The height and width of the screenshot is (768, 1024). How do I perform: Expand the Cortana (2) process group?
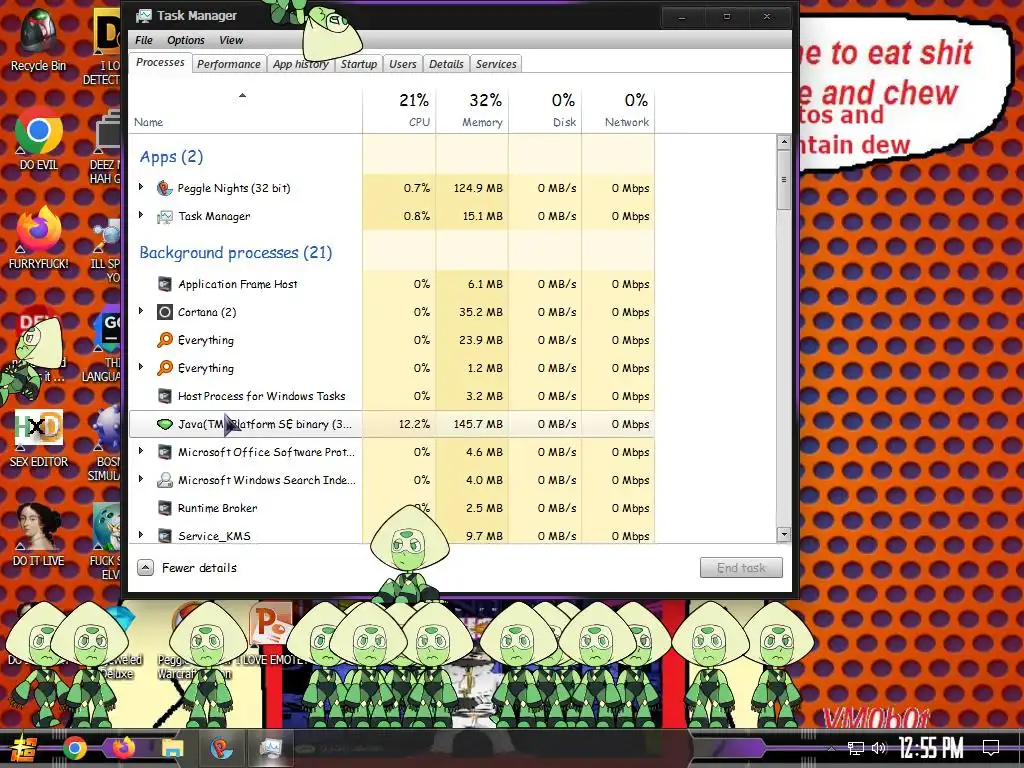pyautogui.click(x=141, y=311)
